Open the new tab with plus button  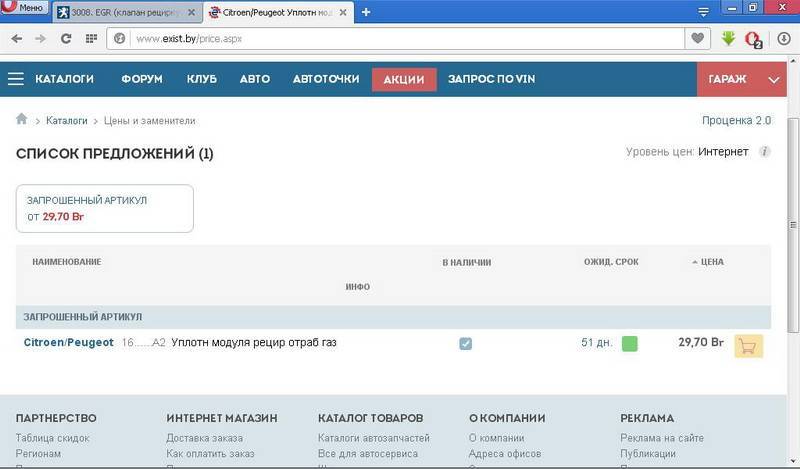[x=366, y=12]
